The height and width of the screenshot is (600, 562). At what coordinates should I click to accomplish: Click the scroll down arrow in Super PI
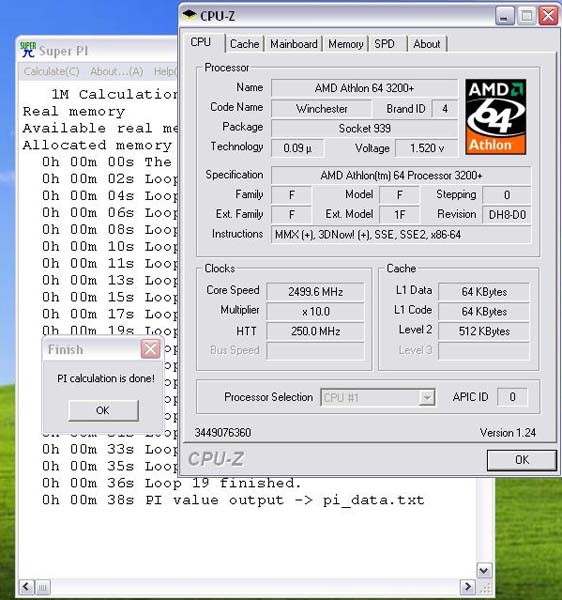tap(484, 571)
